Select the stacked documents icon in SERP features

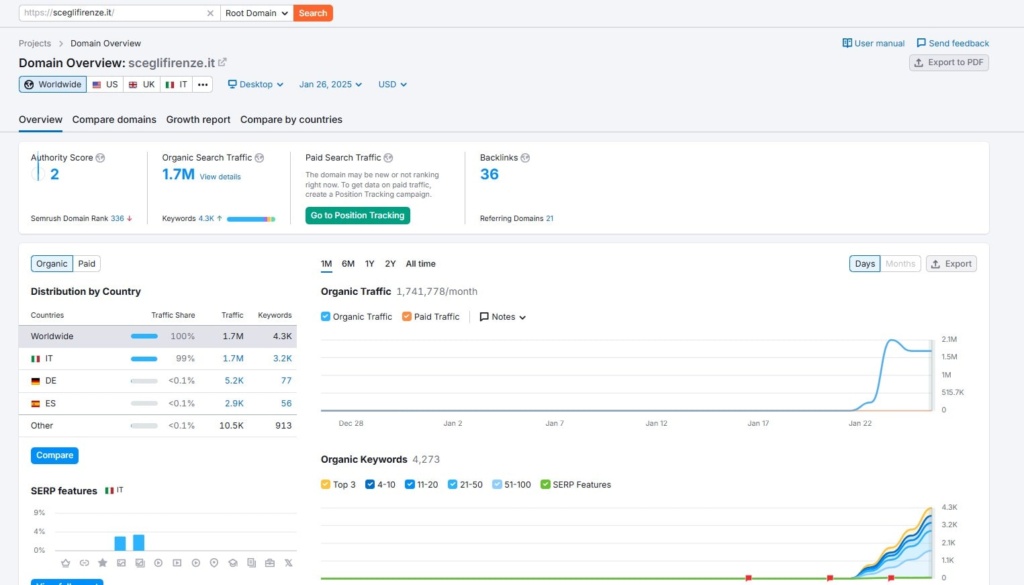point(251,563)
